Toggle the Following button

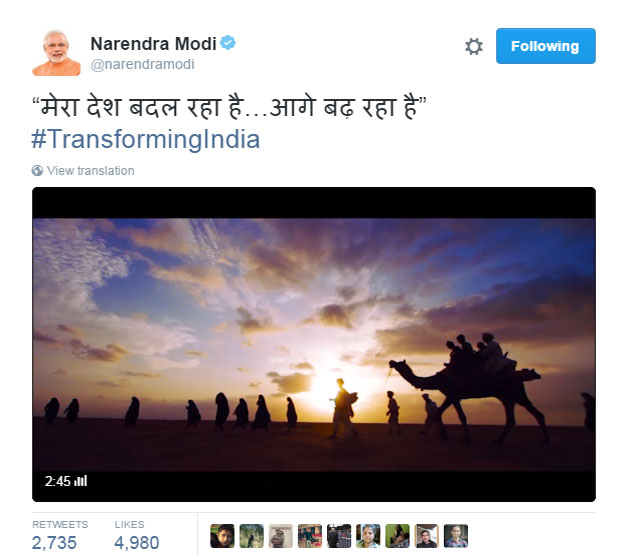pyautogui.click(x=546, y=46)
